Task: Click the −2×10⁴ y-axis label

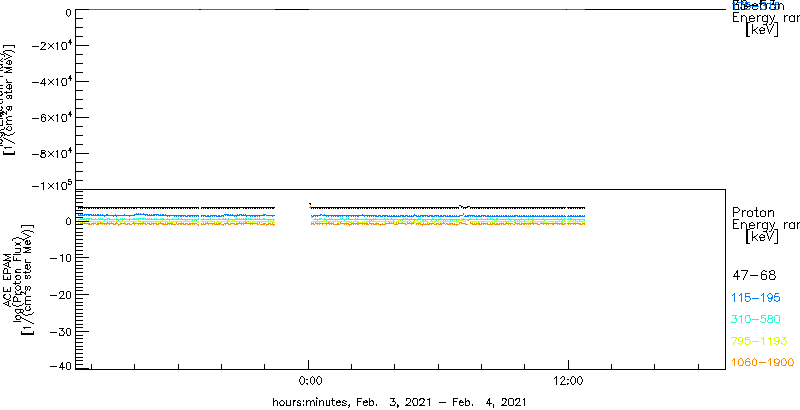Action: [x=52, y=46]
